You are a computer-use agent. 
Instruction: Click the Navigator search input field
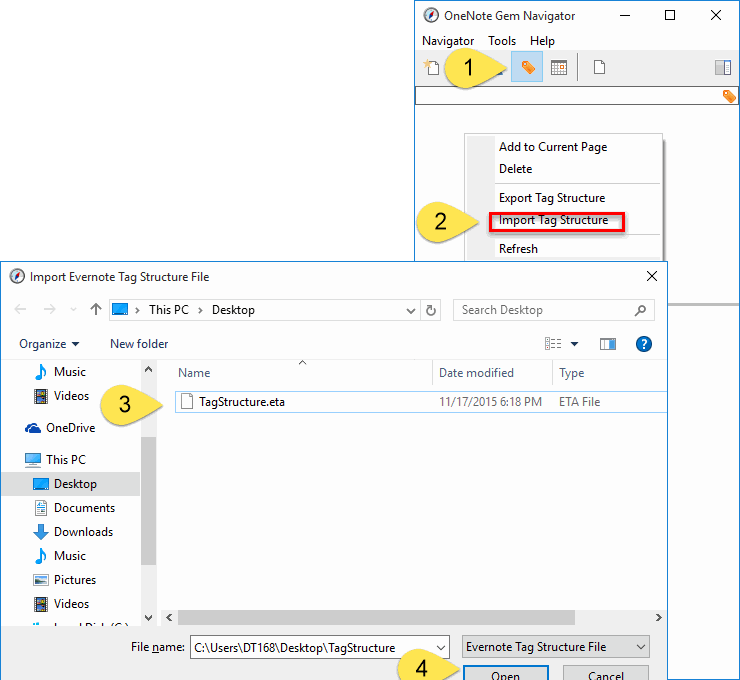tap(568, 96)
